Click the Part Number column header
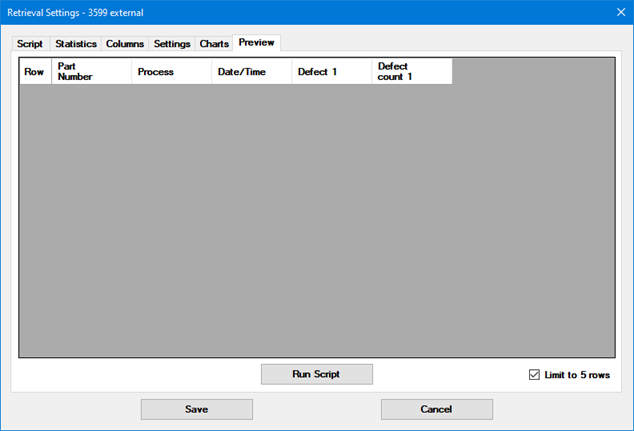The height and width of the screenshot is (431, 634). (x=91, y=72)
